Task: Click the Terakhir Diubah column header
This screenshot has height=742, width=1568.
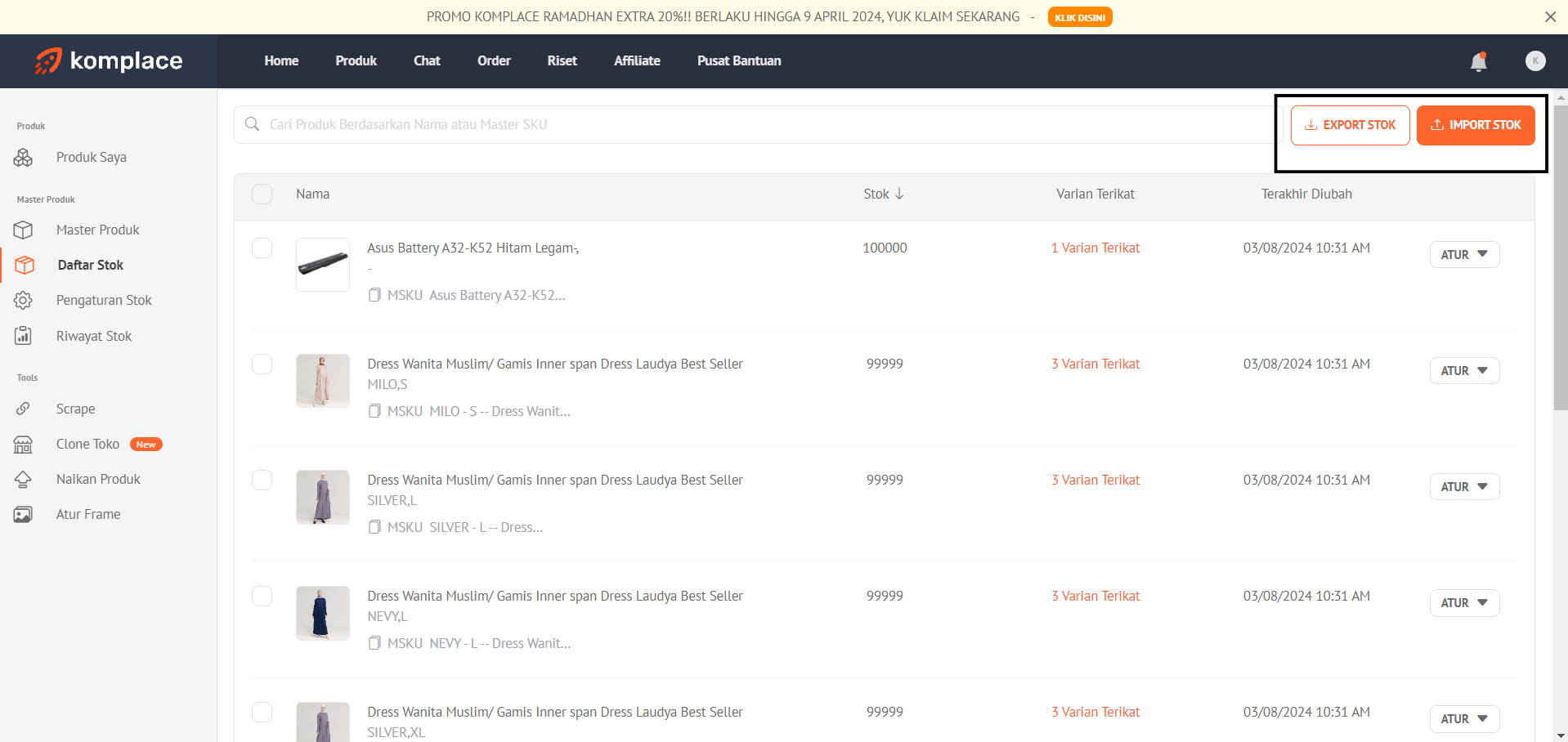Action: click(1306, 194)
